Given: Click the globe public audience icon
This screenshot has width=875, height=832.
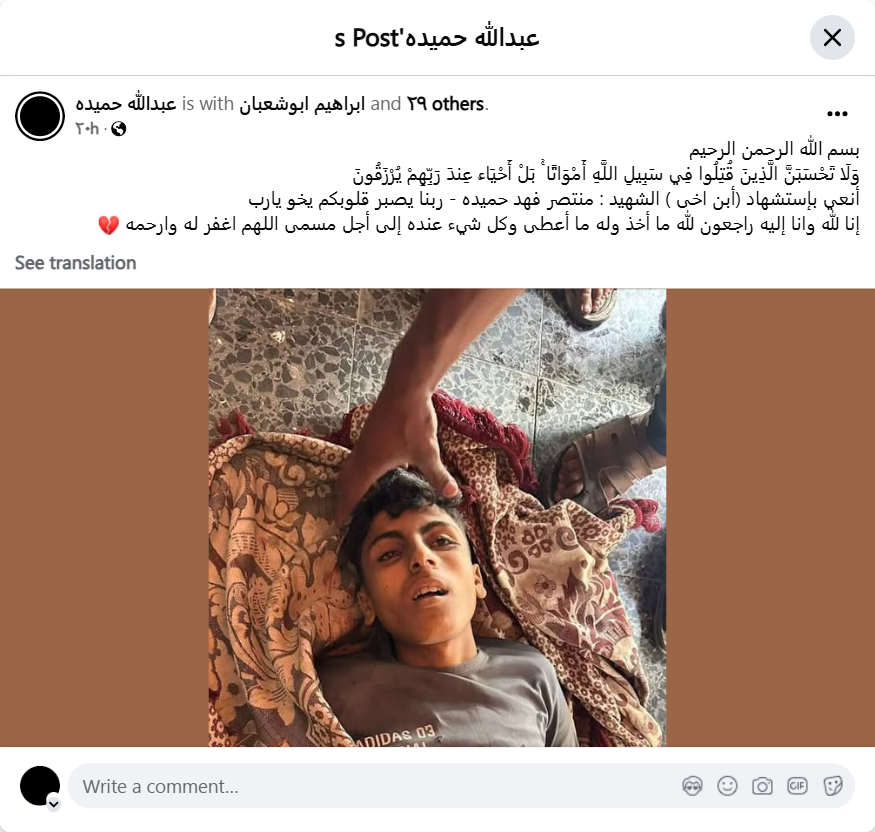Looking at the screenshot, I should (119, 129).
